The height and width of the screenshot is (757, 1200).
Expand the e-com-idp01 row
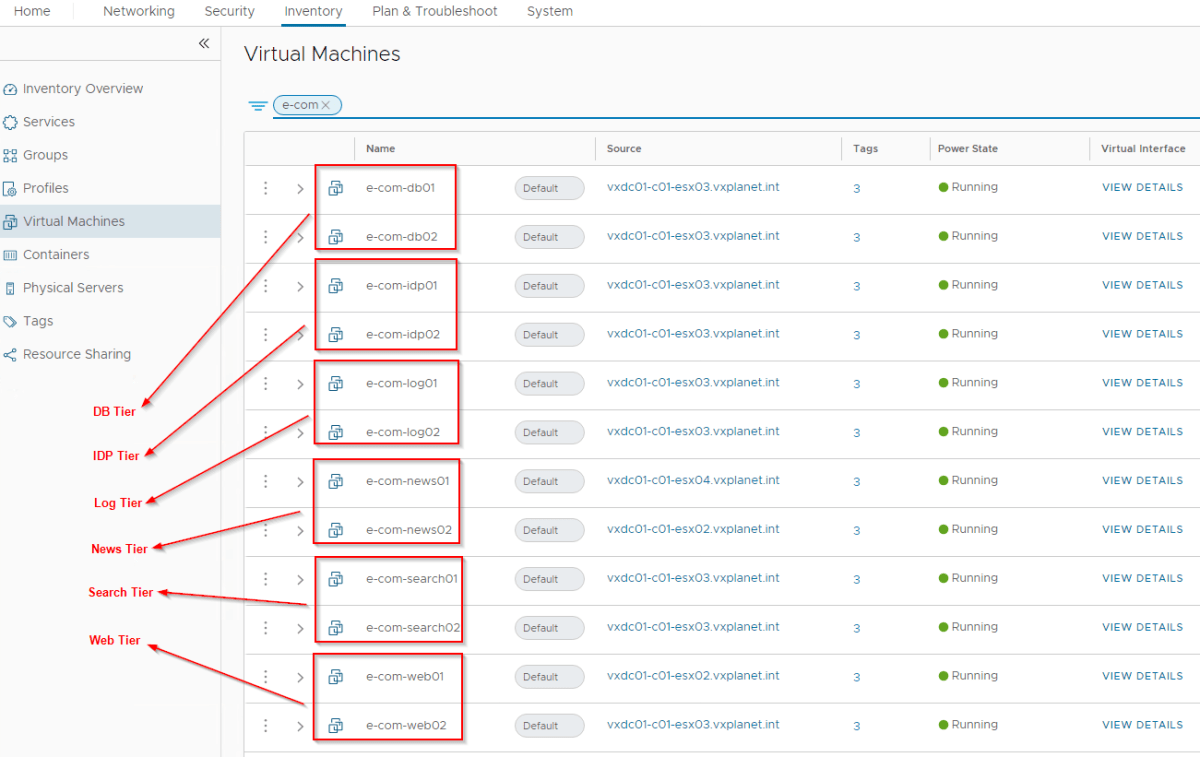(x=300, y=286)
